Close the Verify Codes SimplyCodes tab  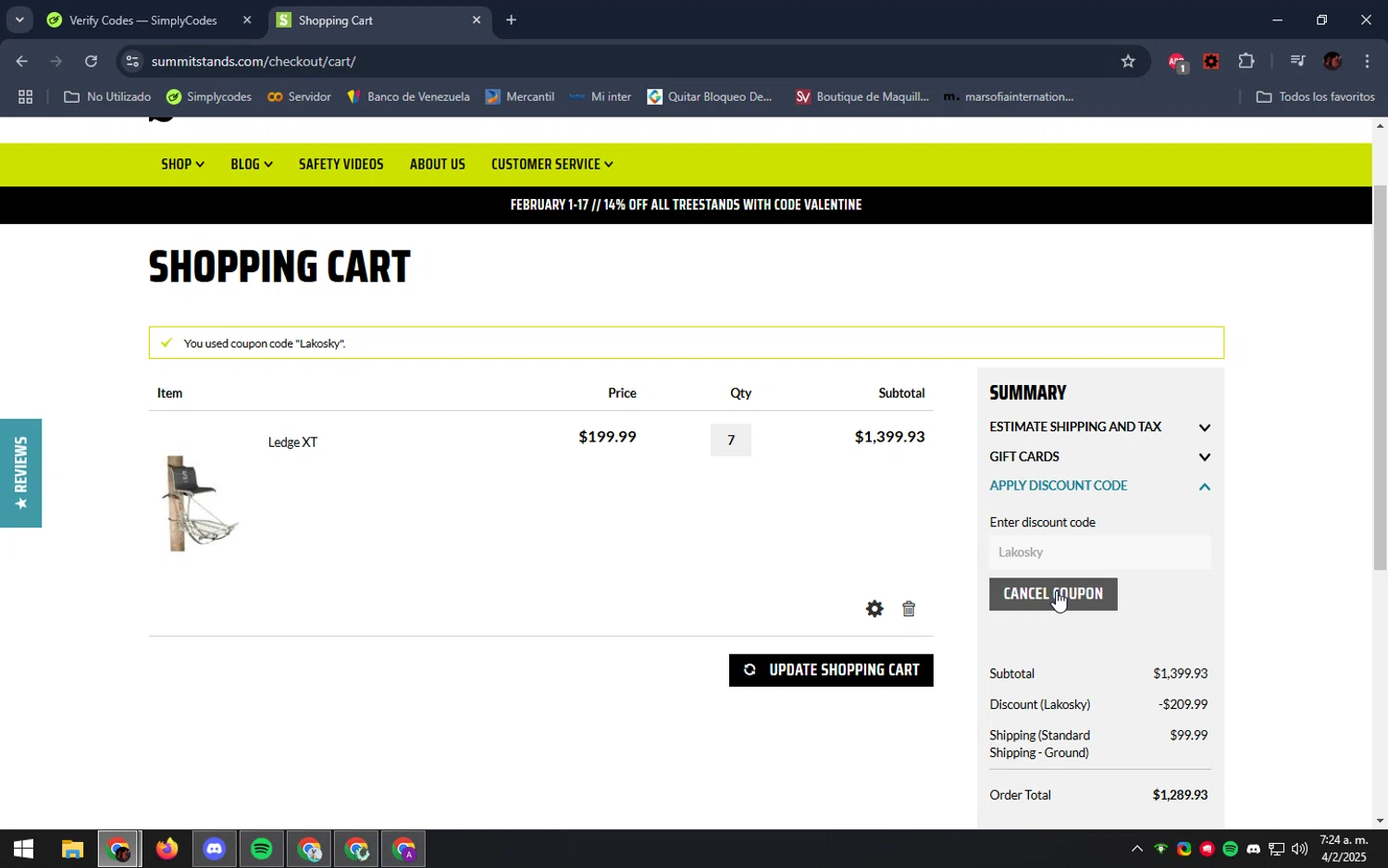coord(247,19)
